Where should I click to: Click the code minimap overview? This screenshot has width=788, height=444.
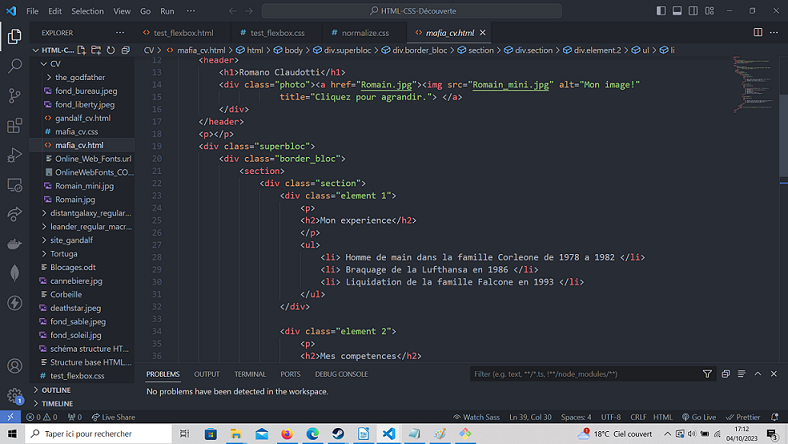point(754,84)
